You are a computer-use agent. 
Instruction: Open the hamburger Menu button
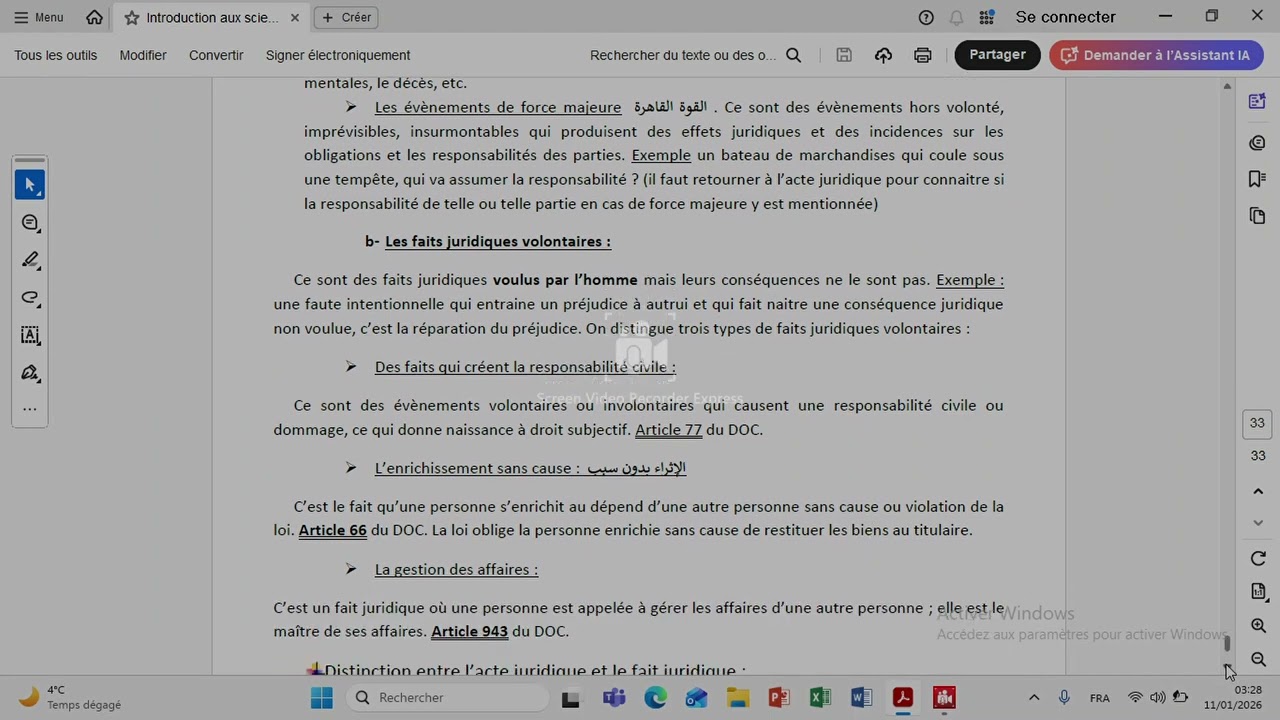tap(38, 17)
